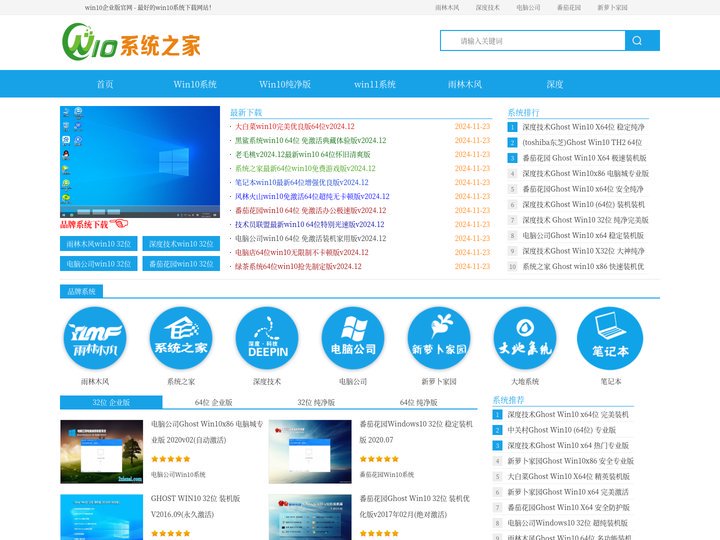Open 技术员联盟最新win10 64位 link
The width and height of the screenshot is (720, 540).
tap(309, 225)
